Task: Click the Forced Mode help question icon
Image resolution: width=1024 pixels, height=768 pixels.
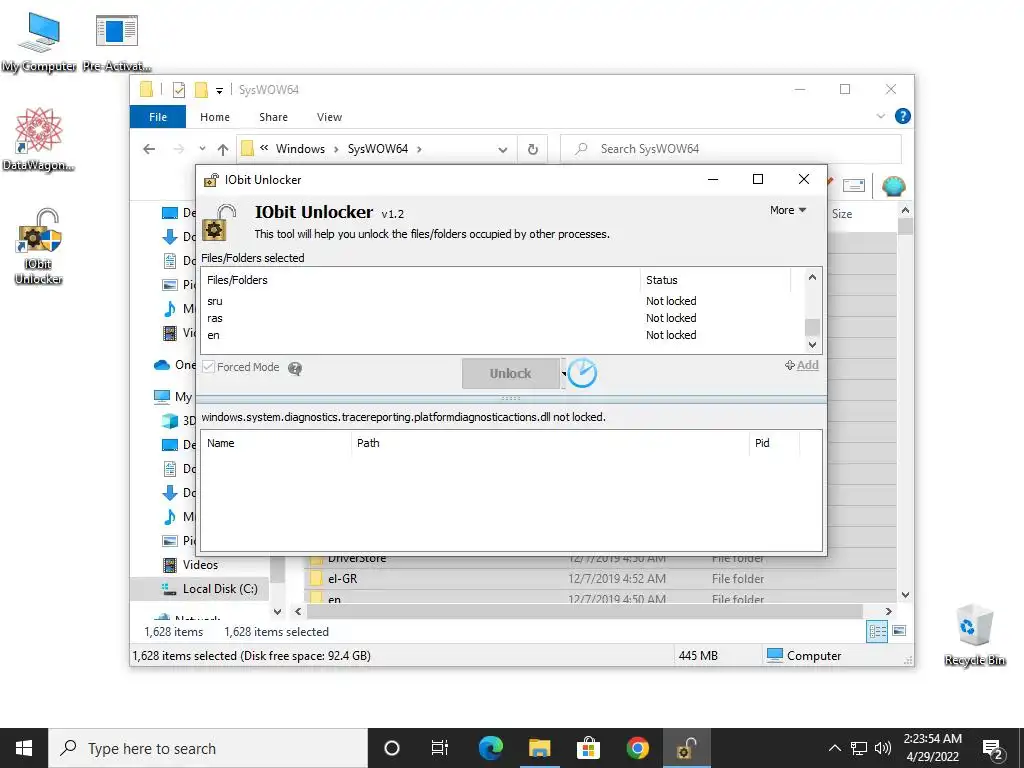Action: 295,368
